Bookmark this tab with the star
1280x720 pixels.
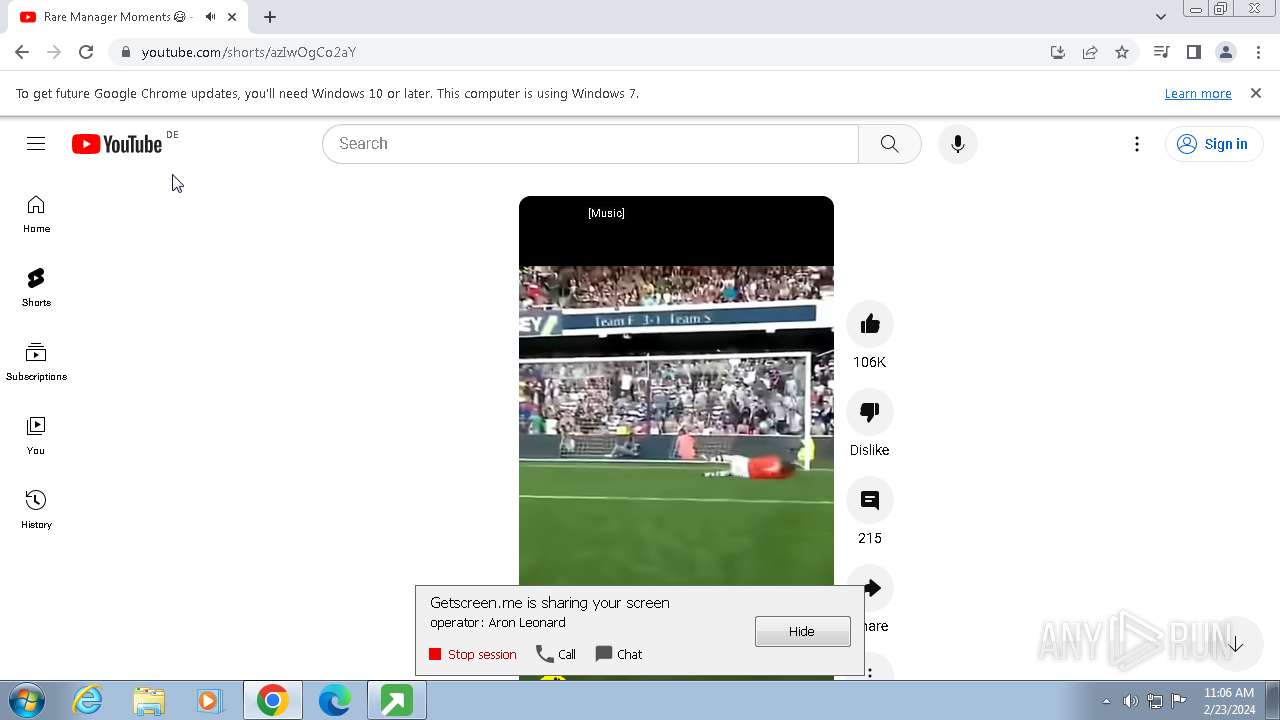pos(1122,52)
